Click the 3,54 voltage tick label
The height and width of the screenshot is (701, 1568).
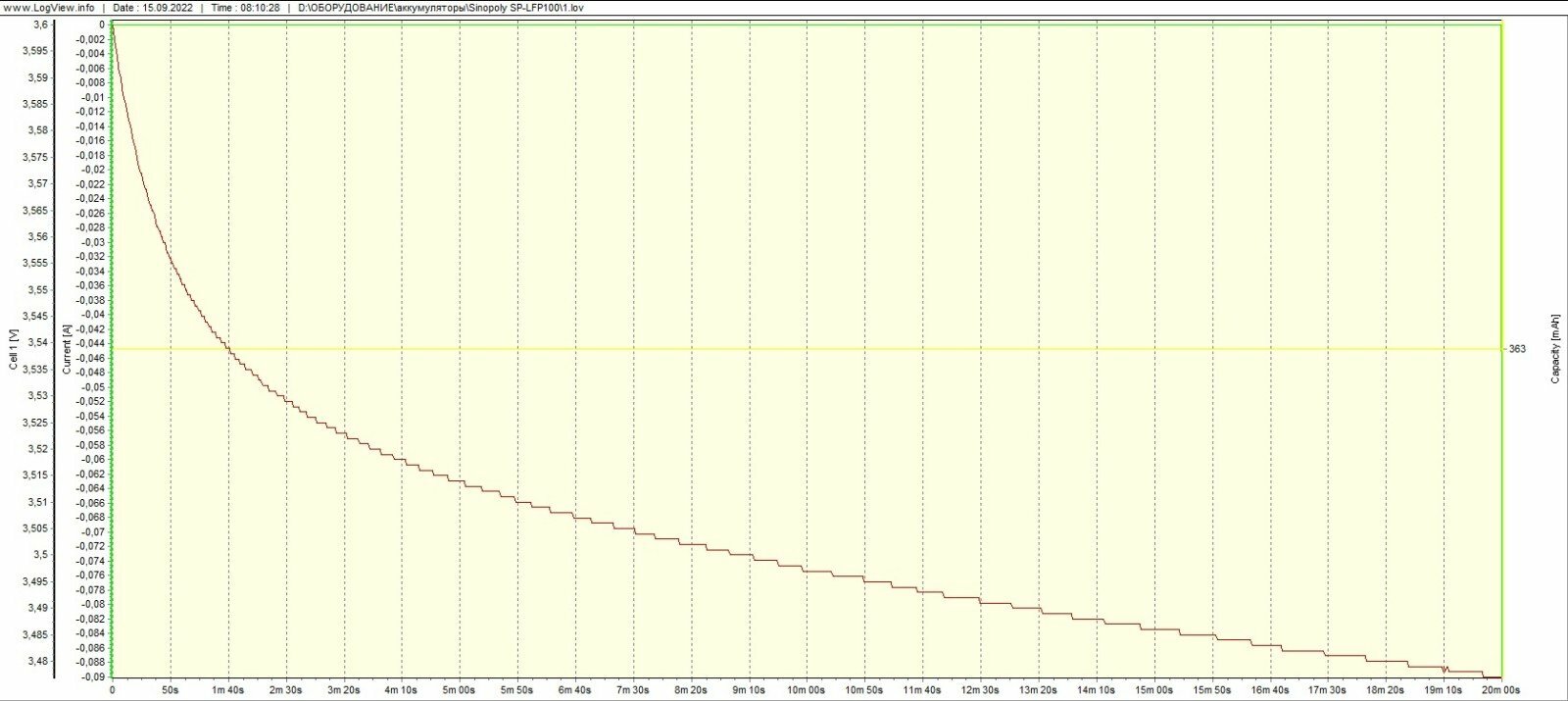(38, 343)
